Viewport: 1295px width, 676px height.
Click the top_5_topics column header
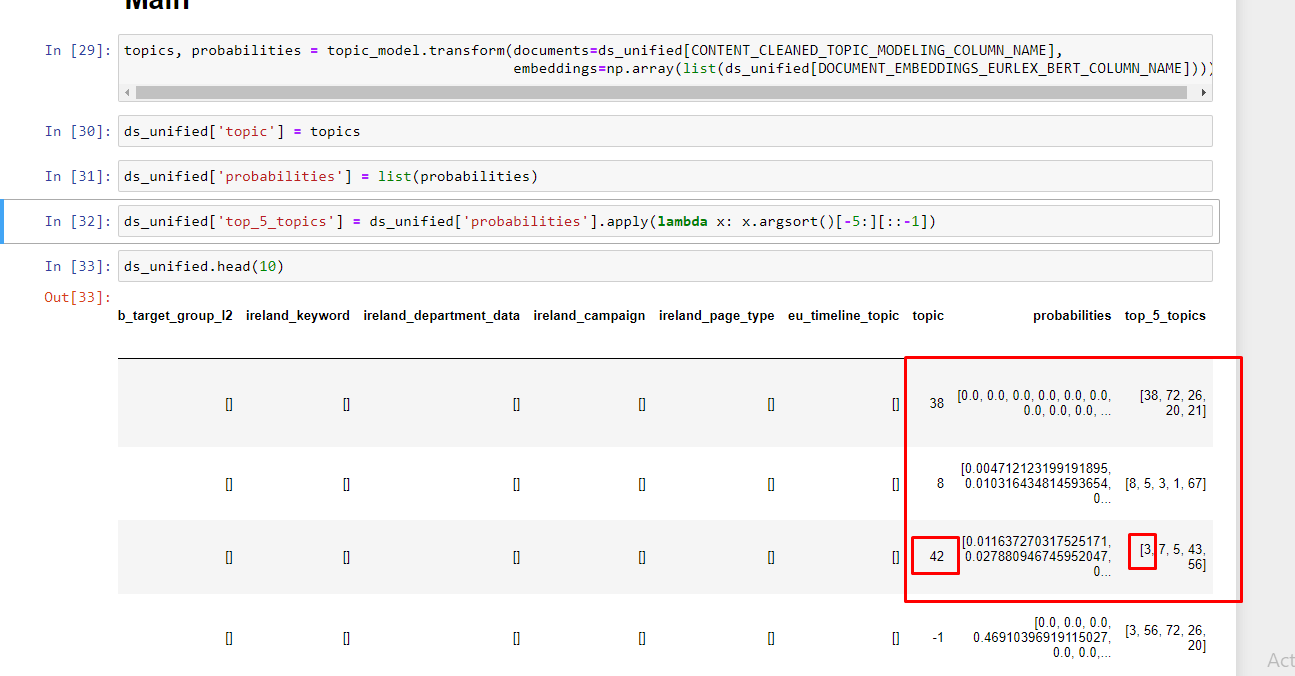[x=1165, y=315]
